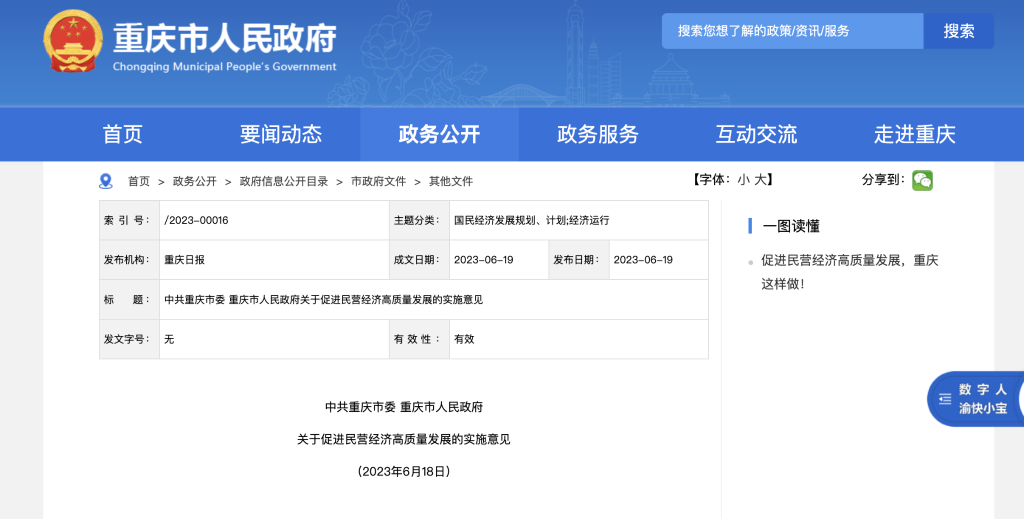Open the 数字人 渝快小宝 assistant widget
Image resolution: width=1024 pixels, height=519 pixels.
tap(975, 399)
